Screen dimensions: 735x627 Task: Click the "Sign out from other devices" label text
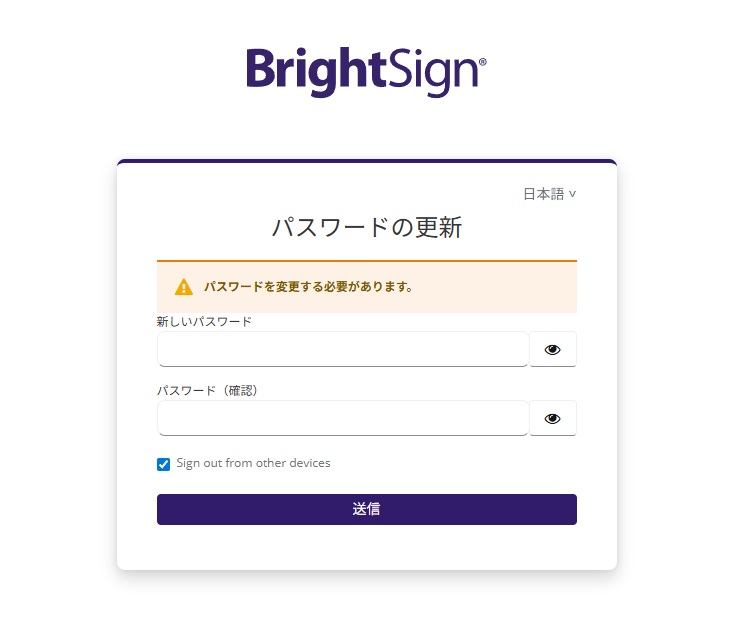point(253,463)
